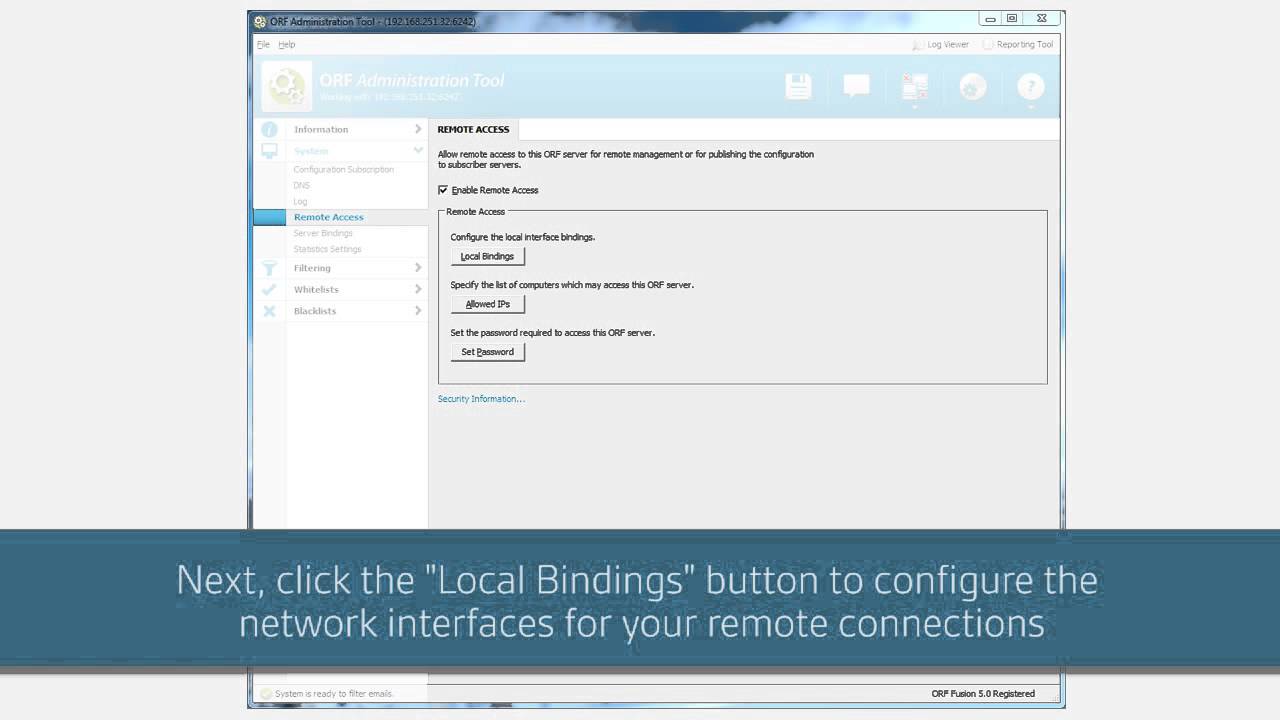The image size is (1280, 720).
Task: Click the Blacklists section label
Action: point(315,311)
